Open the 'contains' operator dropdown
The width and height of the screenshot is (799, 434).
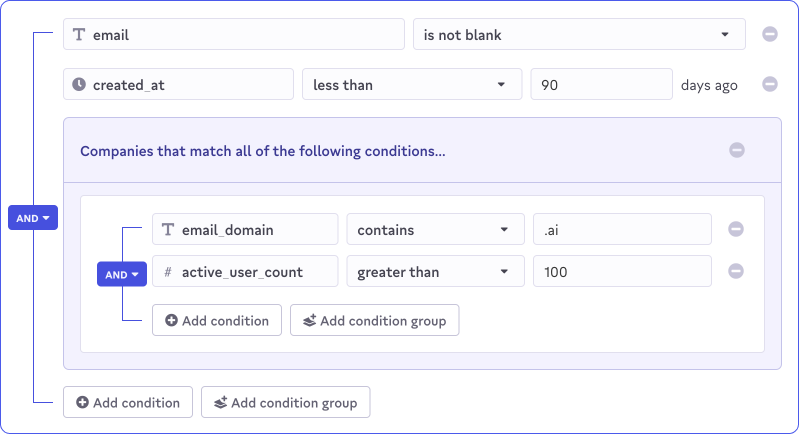(434, 230)
